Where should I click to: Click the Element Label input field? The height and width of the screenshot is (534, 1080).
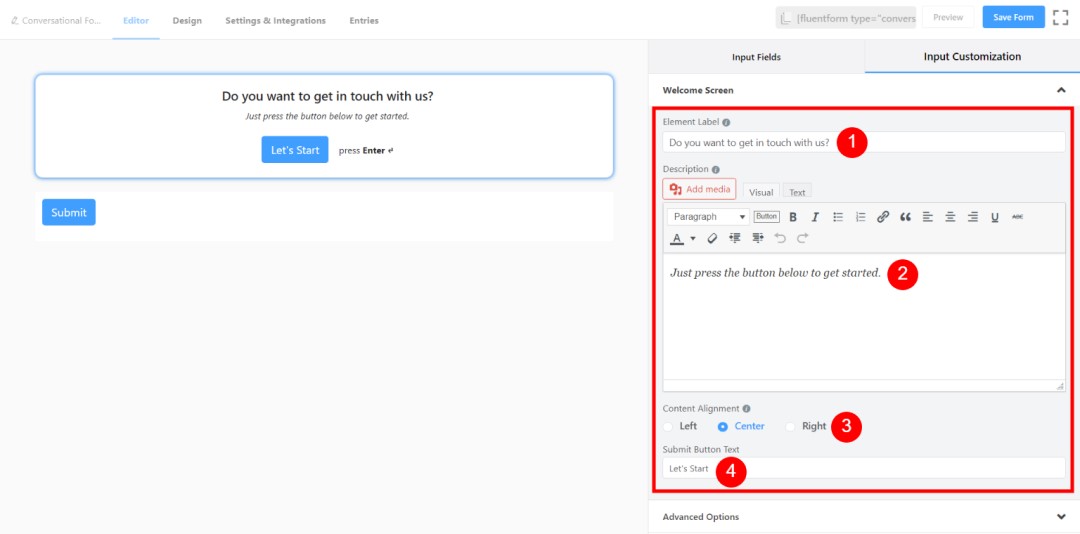pos(864,143)
